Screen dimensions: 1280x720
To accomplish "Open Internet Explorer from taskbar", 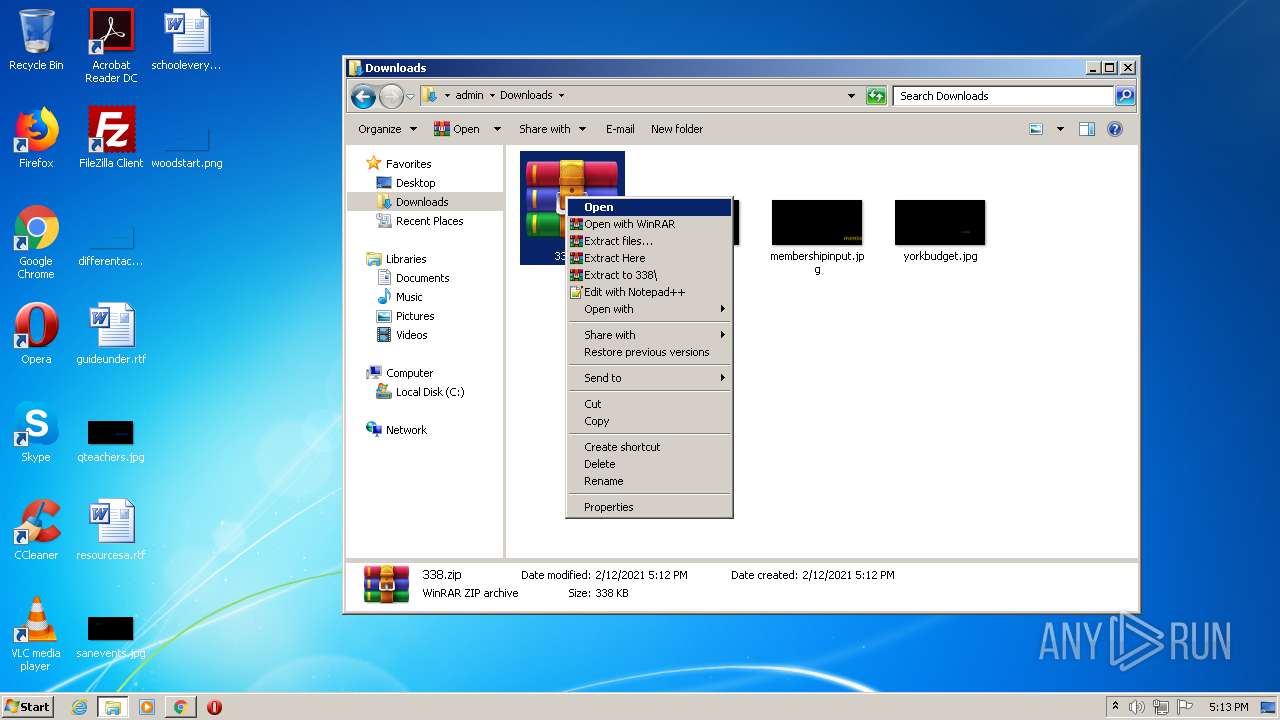I will coord(80,707).
